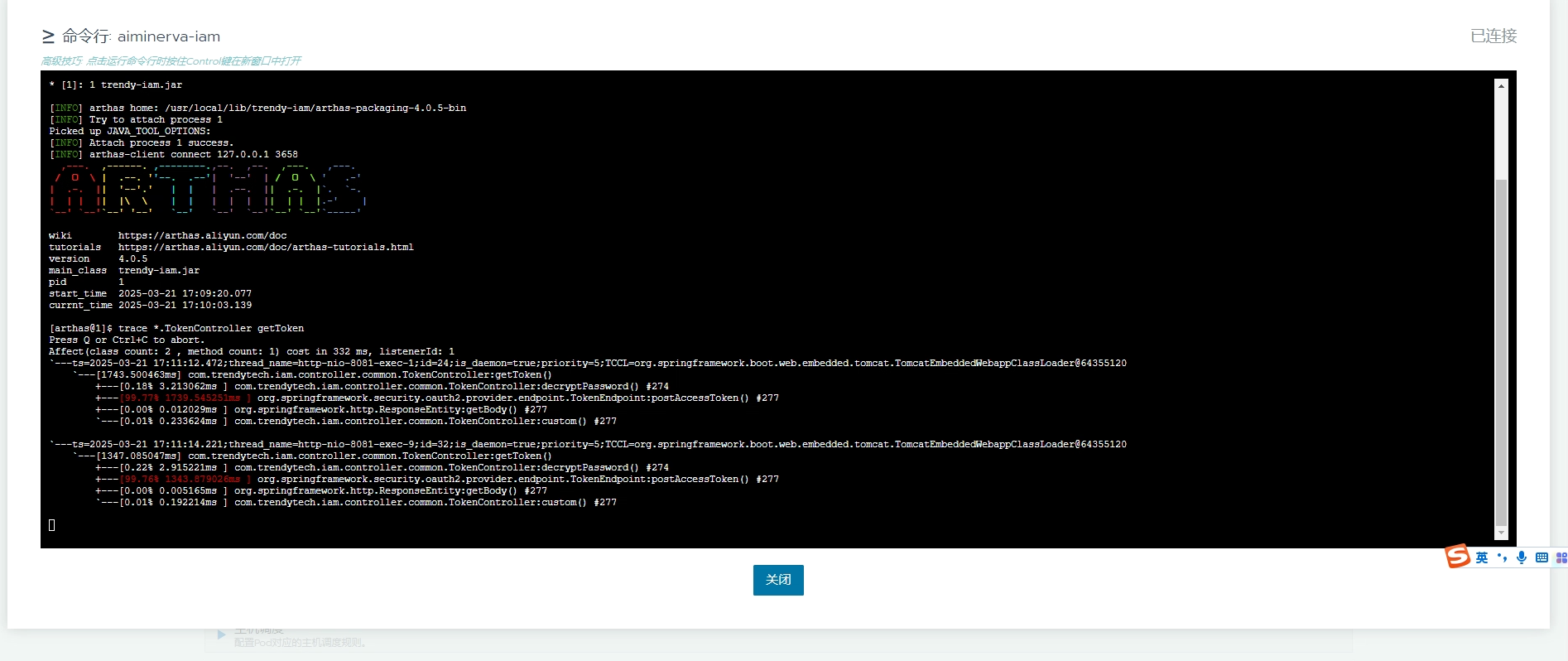
Task: Click the terminal cursor input position
Action: 52,525
